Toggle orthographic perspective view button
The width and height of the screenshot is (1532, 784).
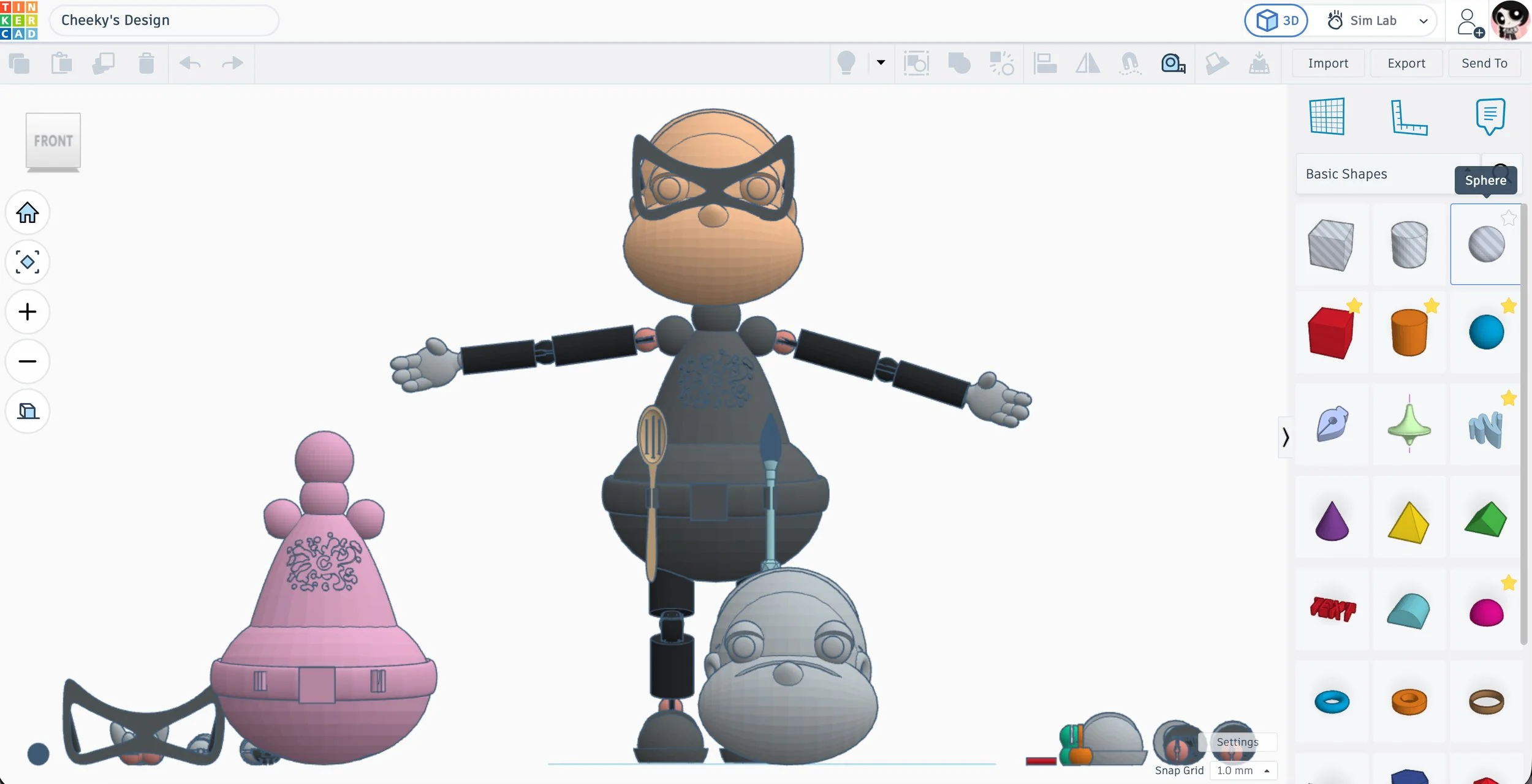(28, 411)
